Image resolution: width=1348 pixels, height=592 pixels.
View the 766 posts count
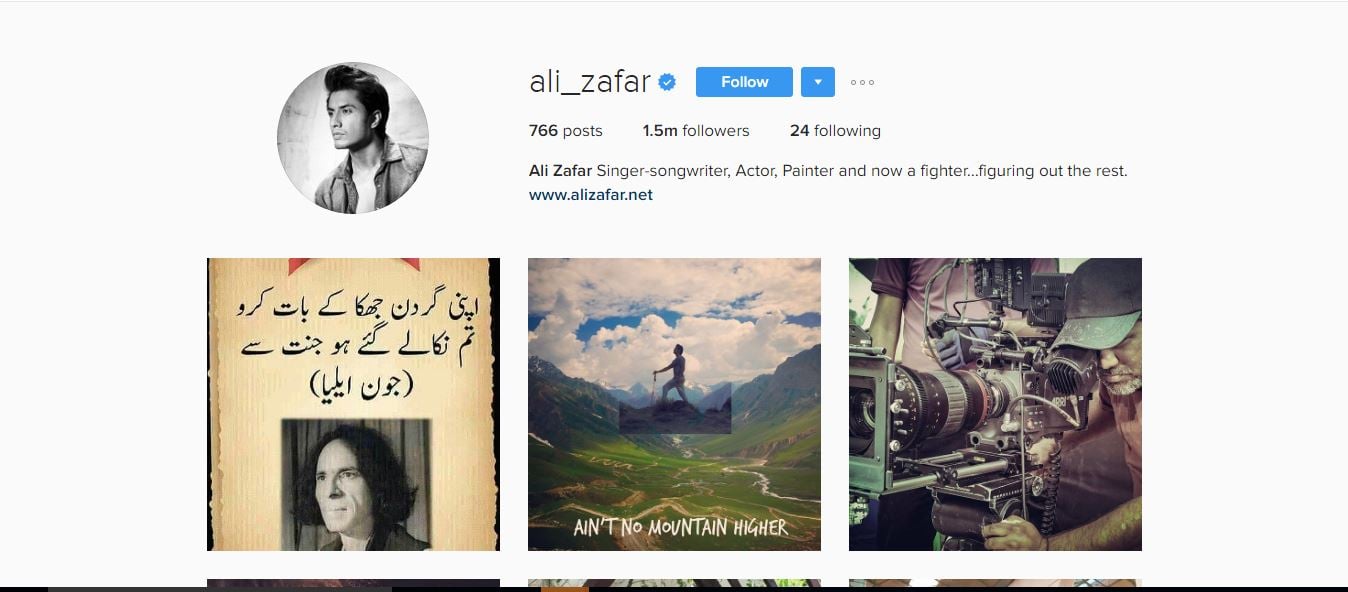tap(566, 131)
